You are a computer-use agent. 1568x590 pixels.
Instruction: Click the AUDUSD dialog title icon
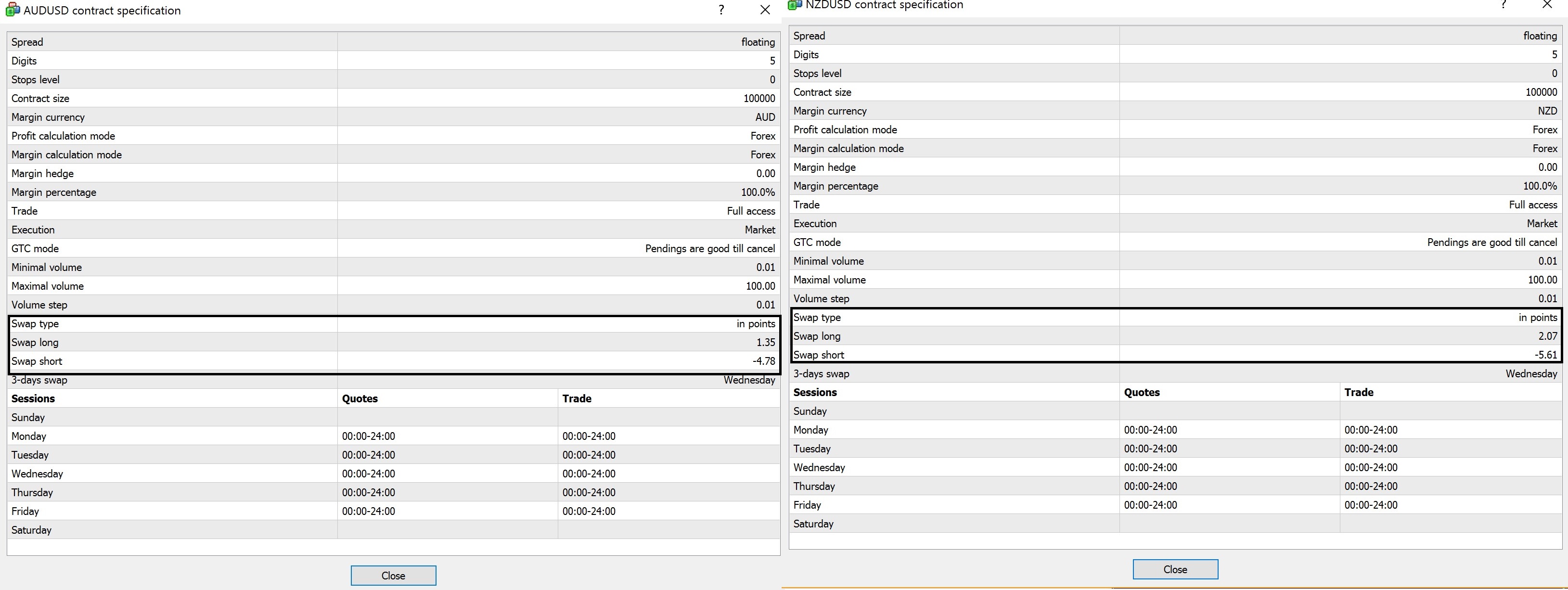tap(12, 10)
